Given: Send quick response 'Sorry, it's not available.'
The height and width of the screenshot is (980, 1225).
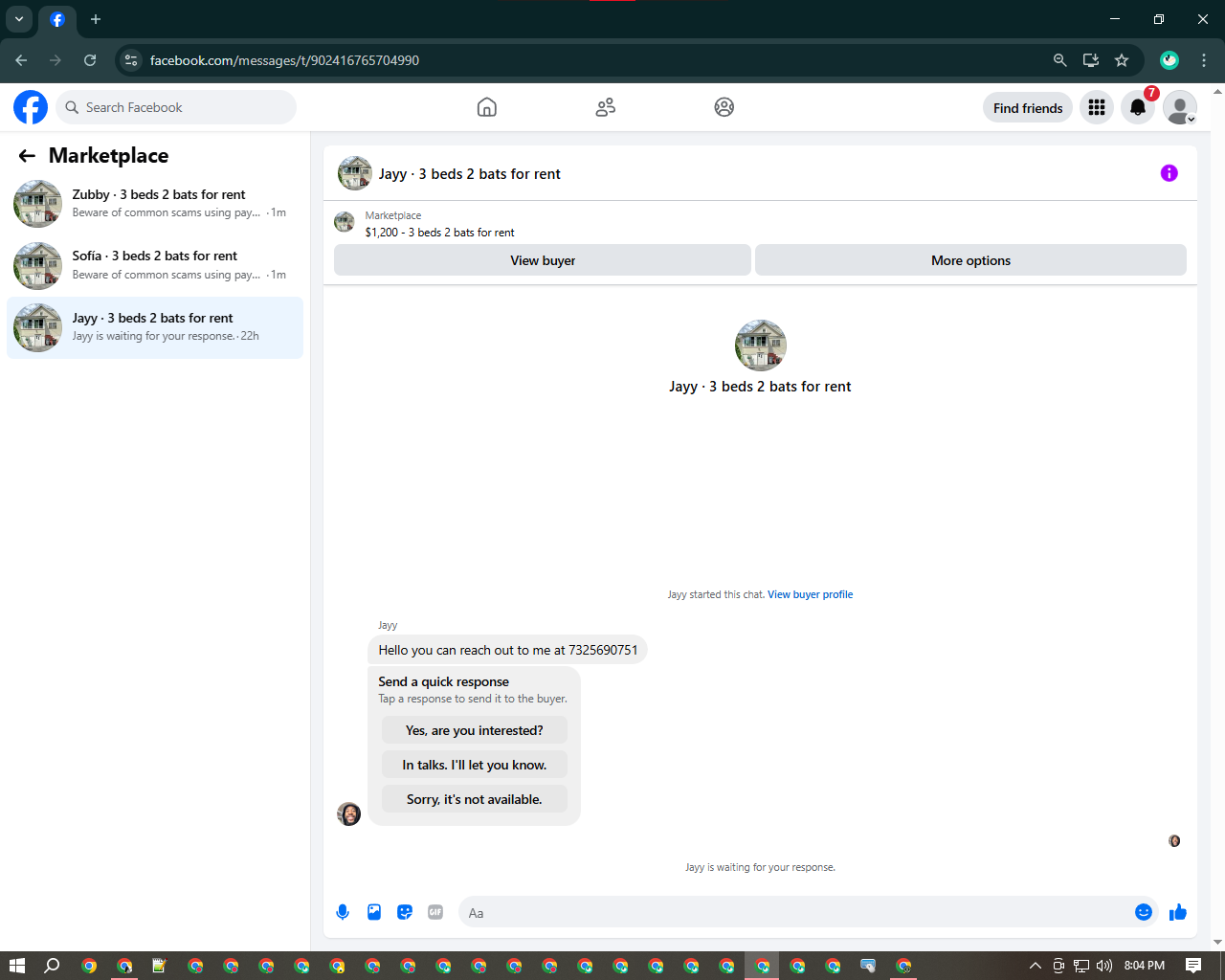Looking at the screenshot, I should click(x=475, y=799).
